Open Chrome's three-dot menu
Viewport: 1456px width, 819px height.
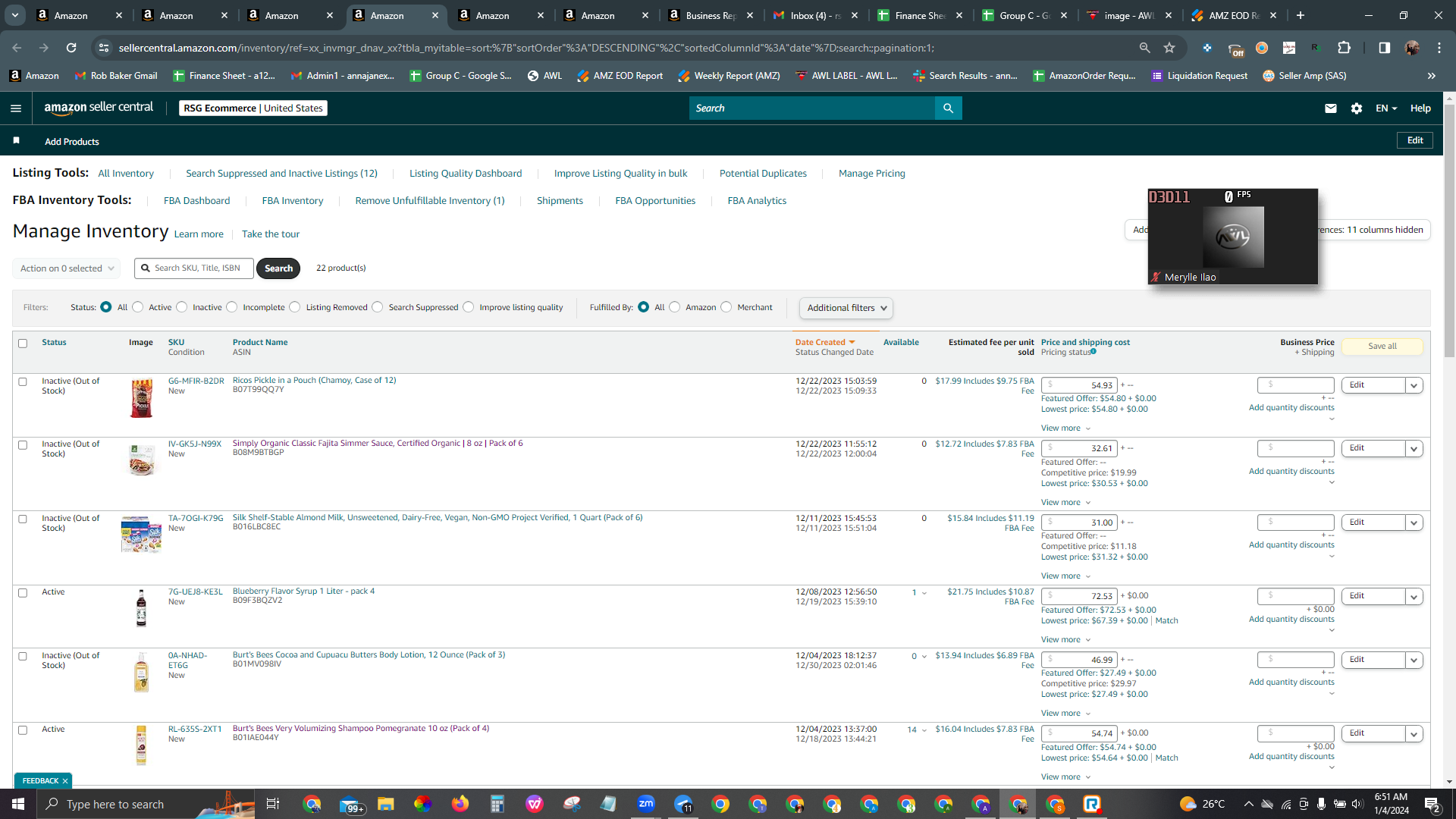(1439, 48)
